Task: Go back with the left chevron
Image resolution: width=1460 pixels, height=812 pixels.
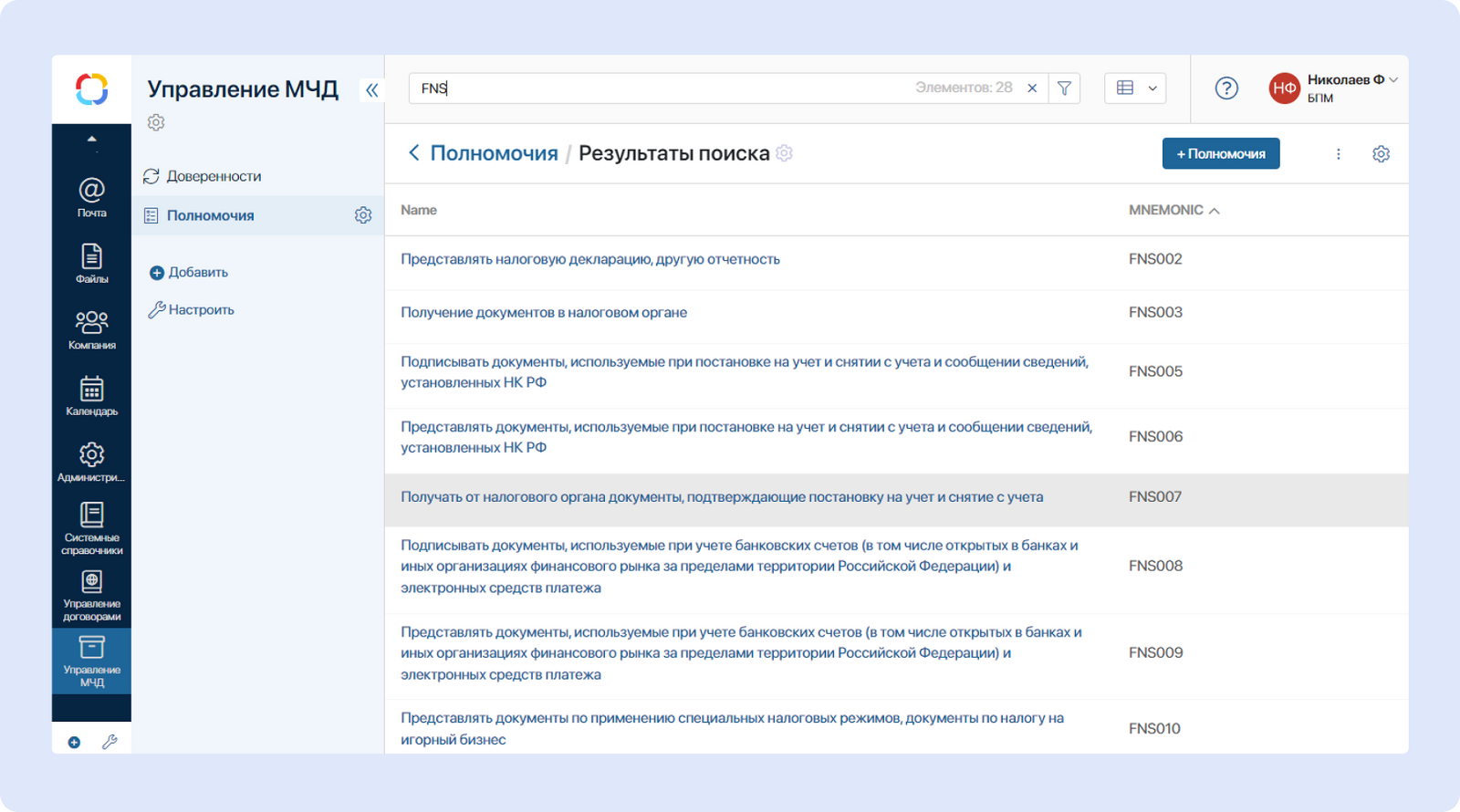Action: coord(414,153)
